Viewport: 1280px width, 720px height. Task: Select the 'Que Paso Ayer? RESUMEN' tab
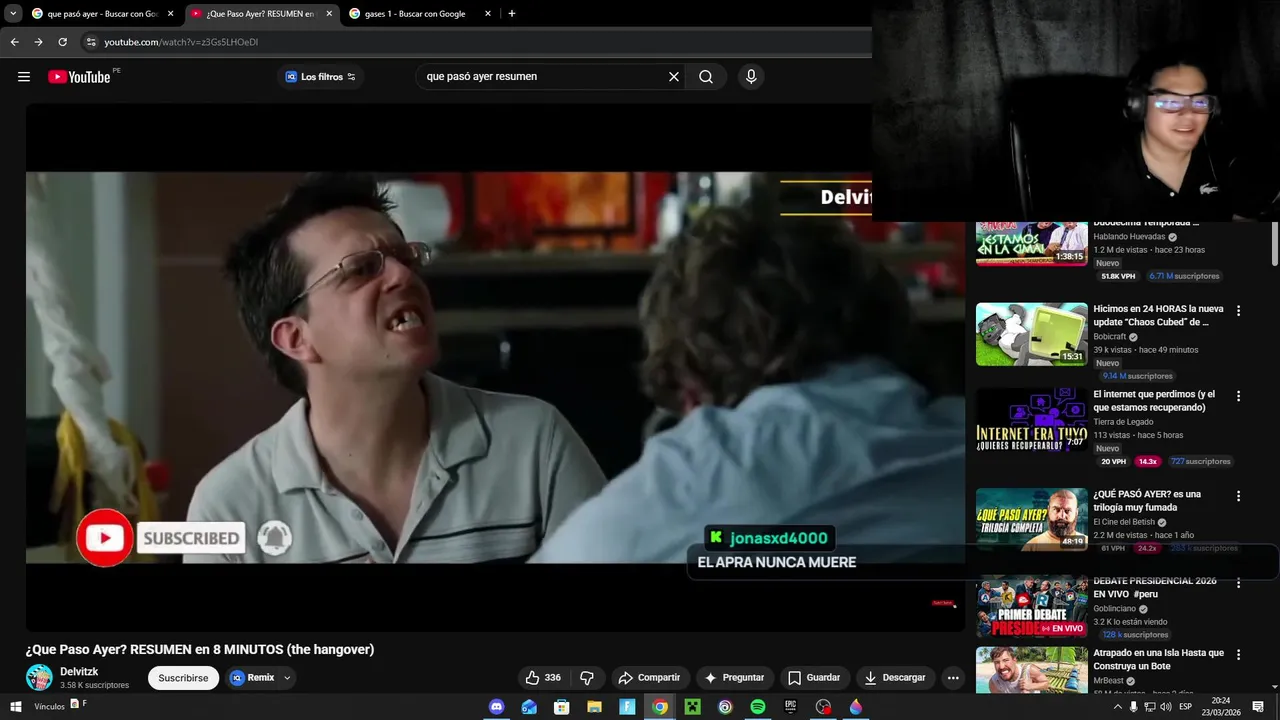click(262, 14)
